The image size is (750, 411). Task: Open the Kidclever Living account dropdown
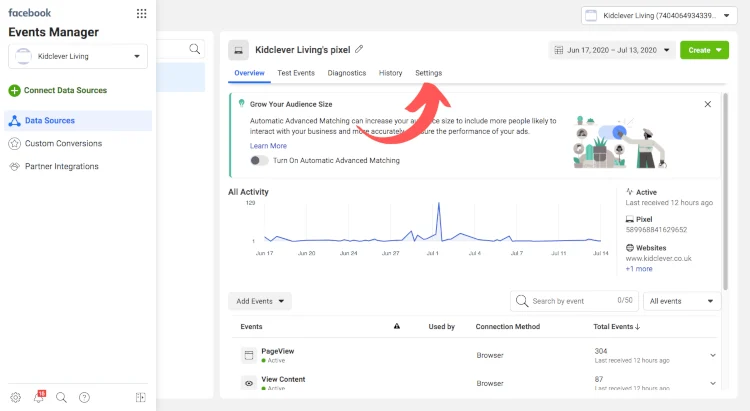78,57
